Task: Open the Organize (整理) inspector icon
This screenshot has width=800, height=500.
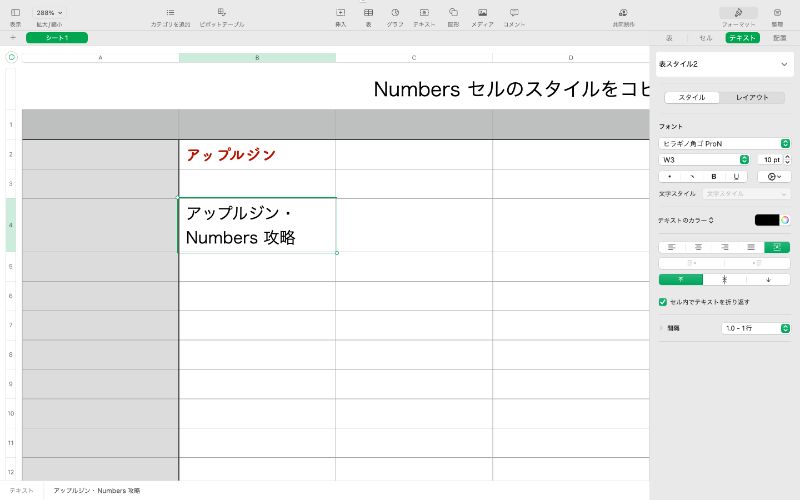Action: 777,12
